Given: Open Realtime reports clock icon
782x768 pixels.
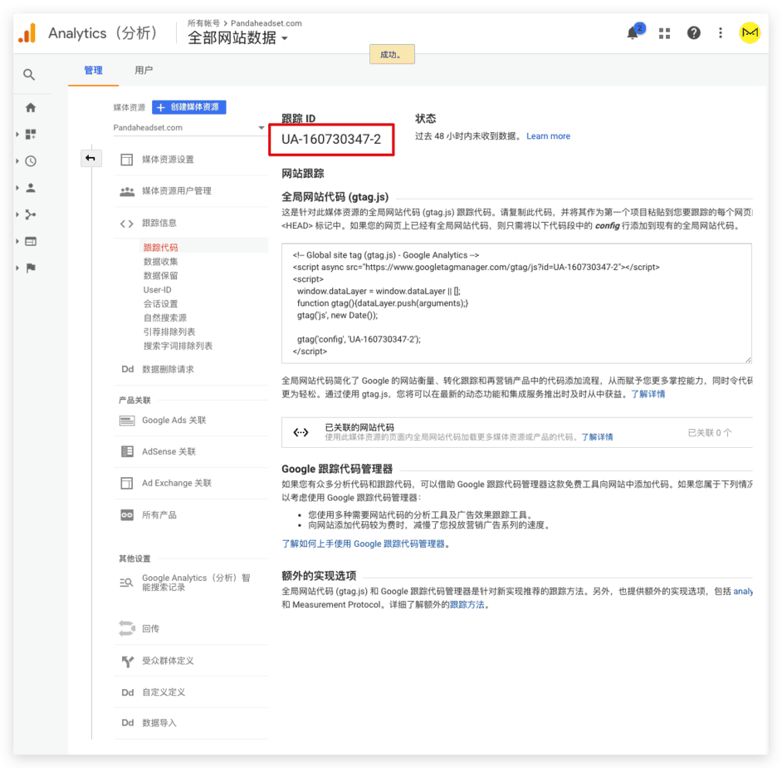Looking at the screenshot, I should point(31,161).
